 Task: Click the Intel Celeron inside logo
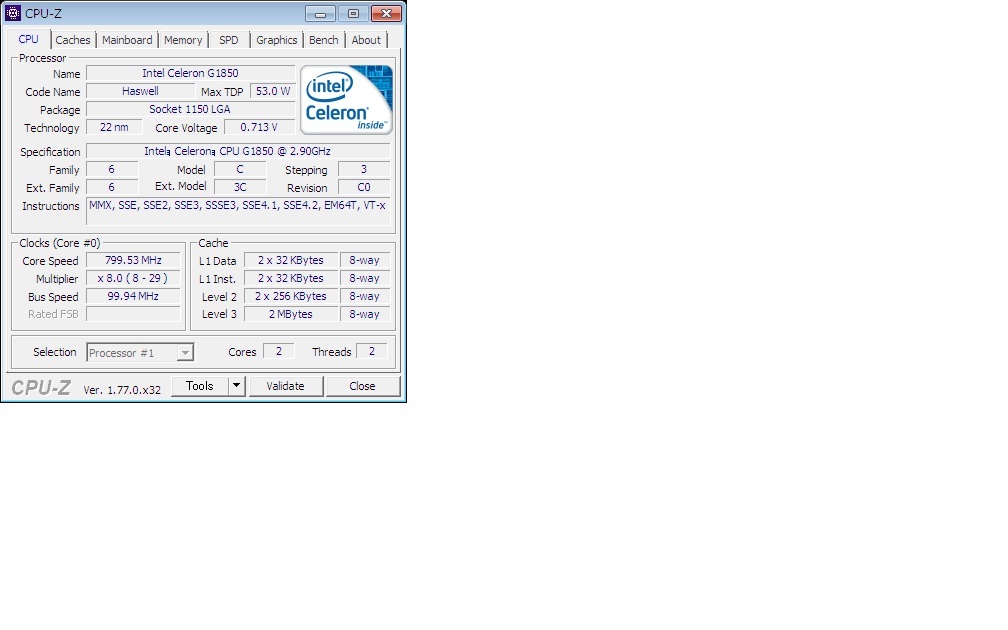(346, 100)
